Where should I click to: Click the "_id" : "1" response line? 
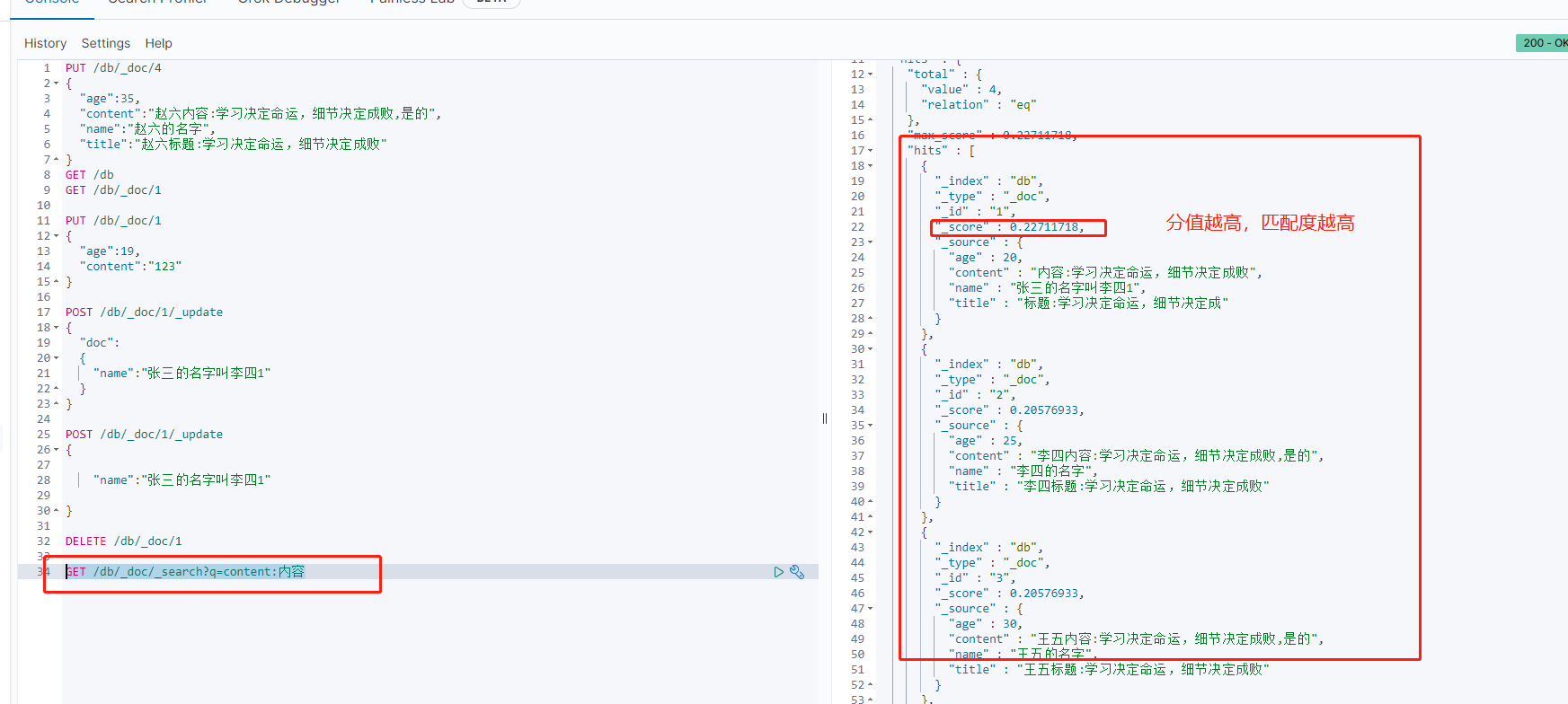[975, 212]
